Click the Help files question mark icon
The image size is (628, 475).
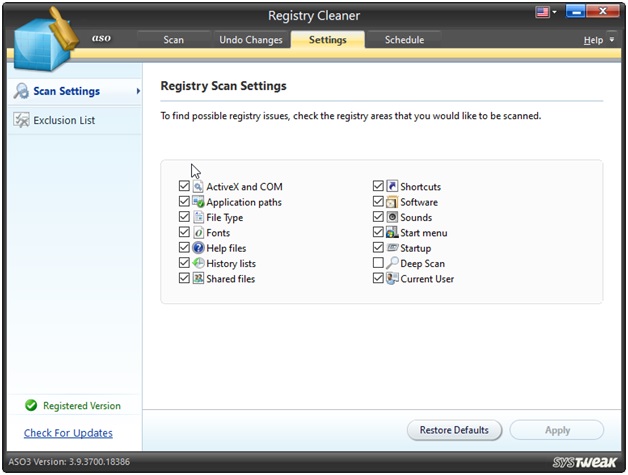click(x=198, y=248)
